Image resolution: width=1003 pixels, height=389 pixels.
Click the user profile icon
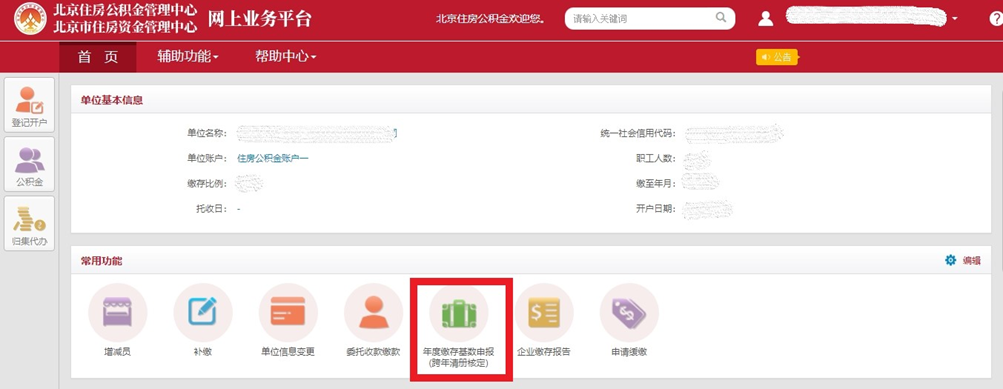pyautogui.click(x=766, y=19)
